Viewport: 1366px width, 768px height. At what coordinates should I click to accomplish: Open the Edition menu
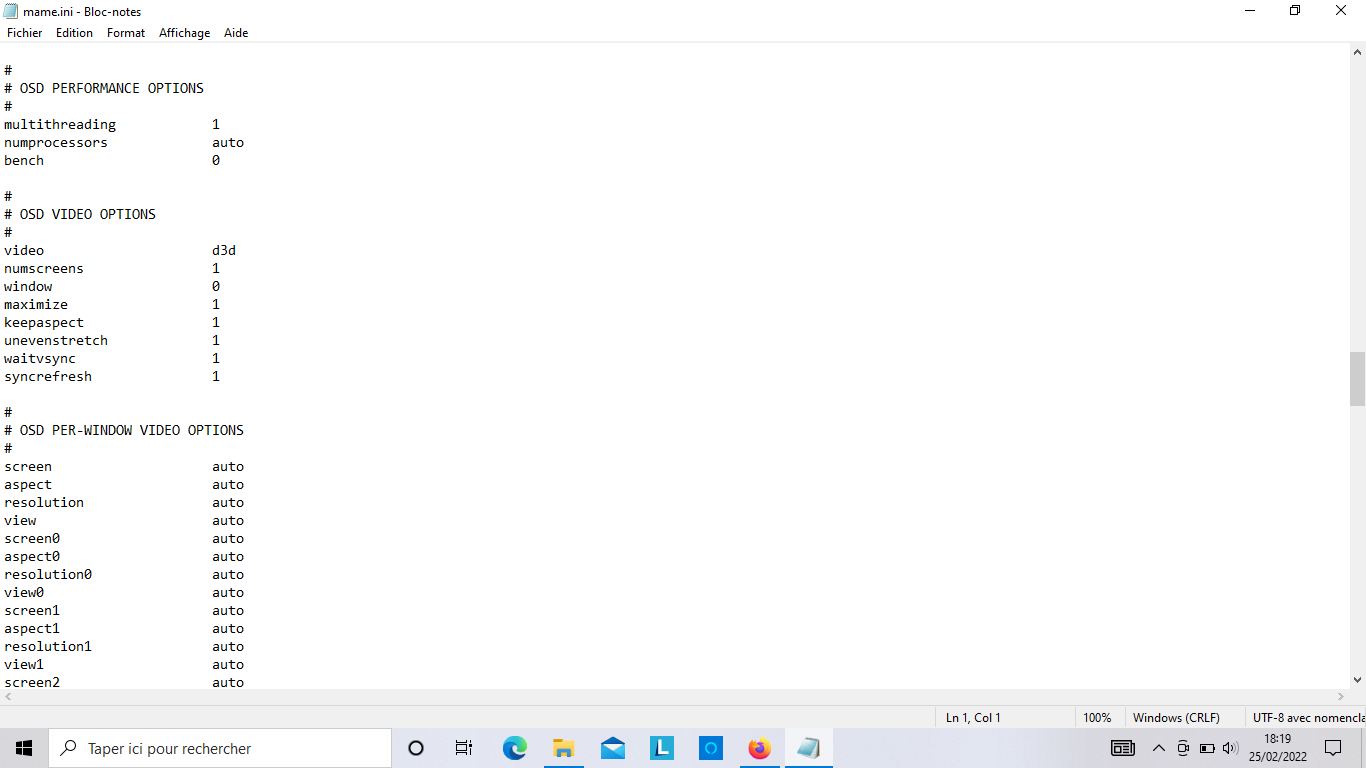[74, 33]
